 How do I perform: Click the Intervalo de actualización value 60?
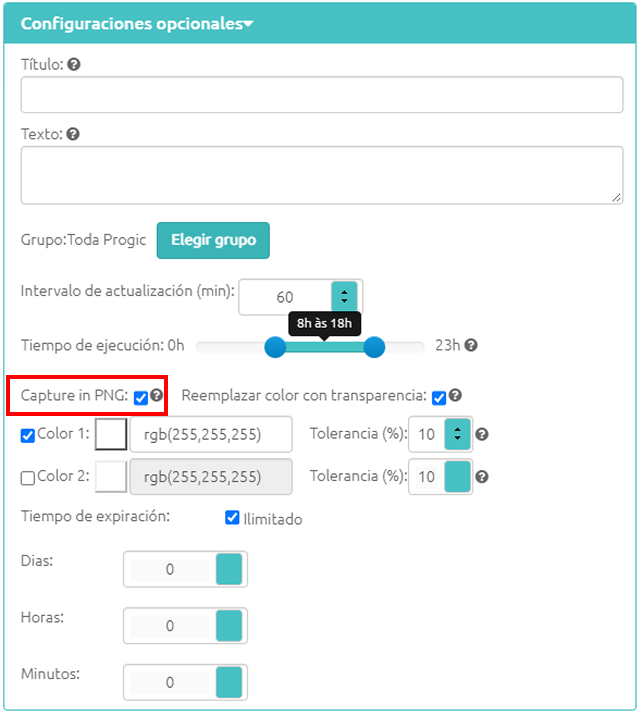click(x=285, y=297)
